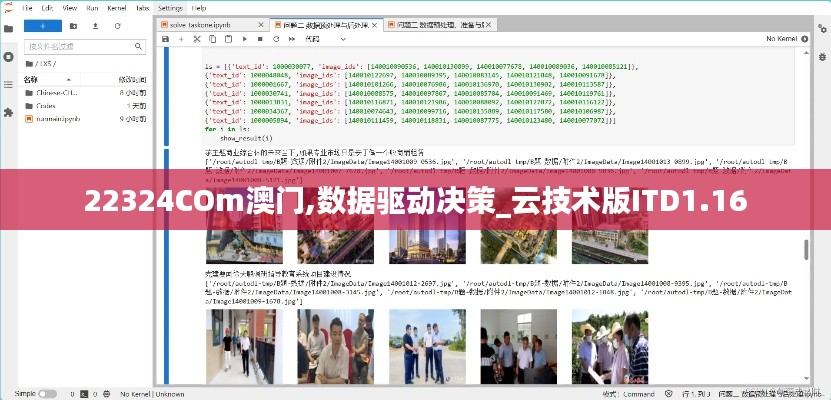Insert a cell below with plus icon
831x400 pixels.
[181, 39]
